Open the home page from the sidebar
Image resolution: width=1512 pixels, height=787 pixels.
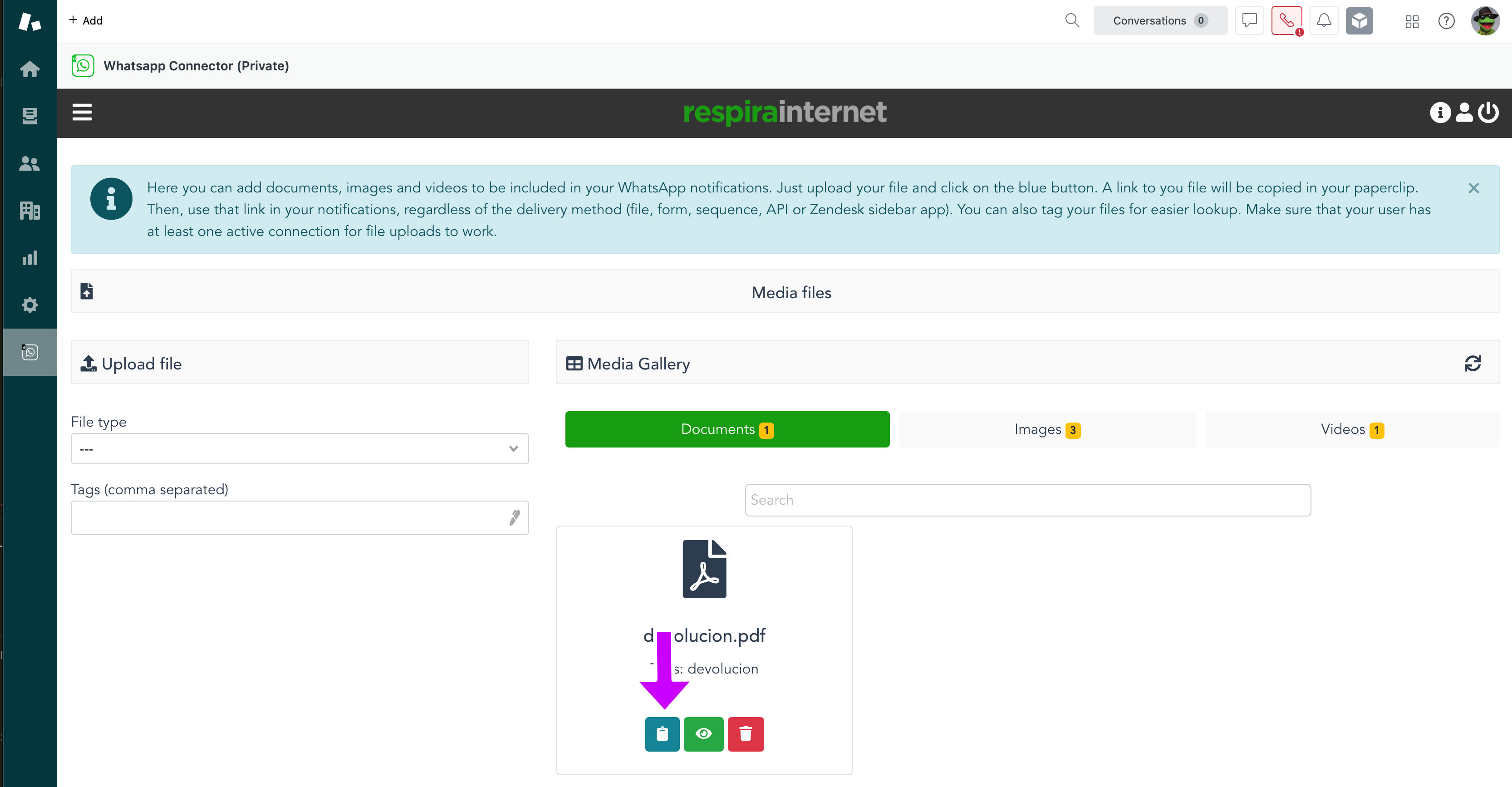29,69
